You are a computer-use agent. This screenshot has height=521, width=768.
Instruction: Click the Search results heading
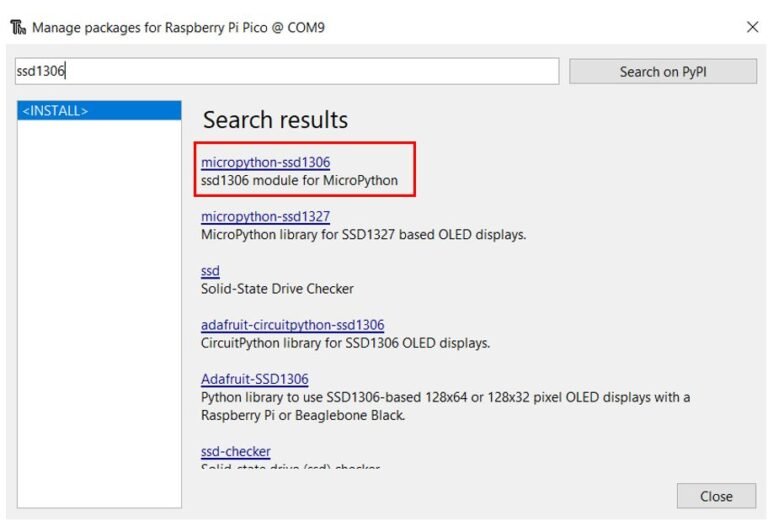[x=275, y=120]
